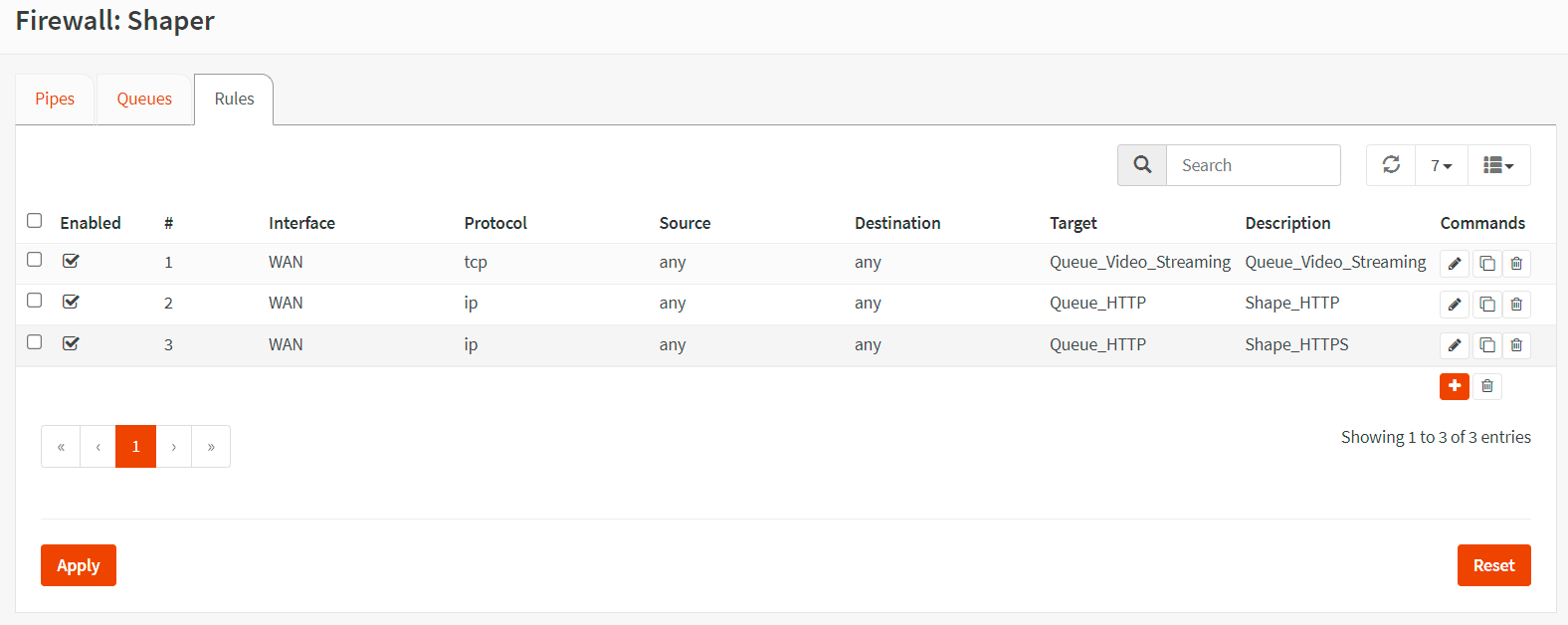Delete the Shape_HTTPS rule using trash icon

(1516, 345)
